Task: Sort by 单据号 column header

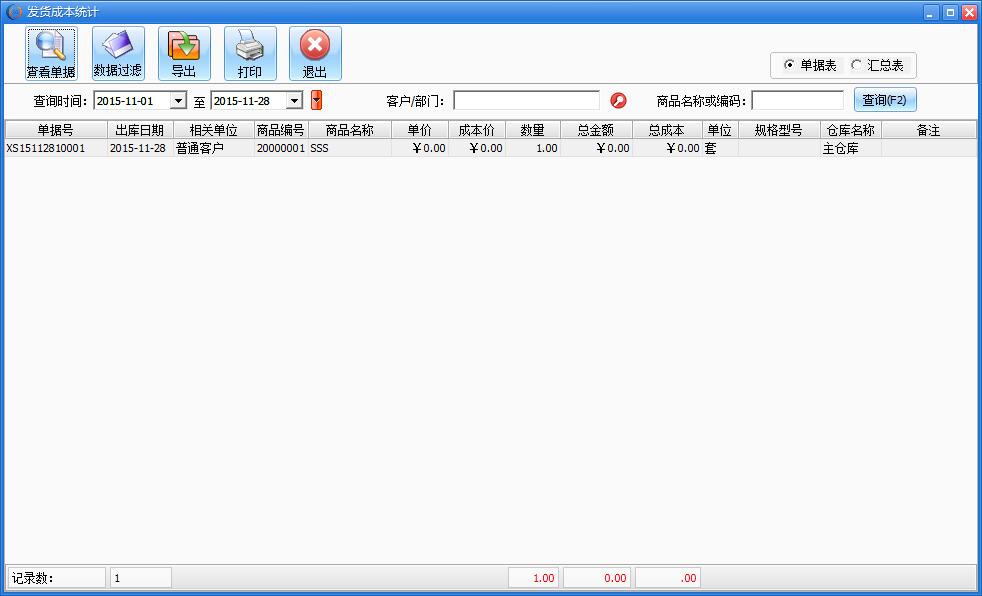Action: 56,130
